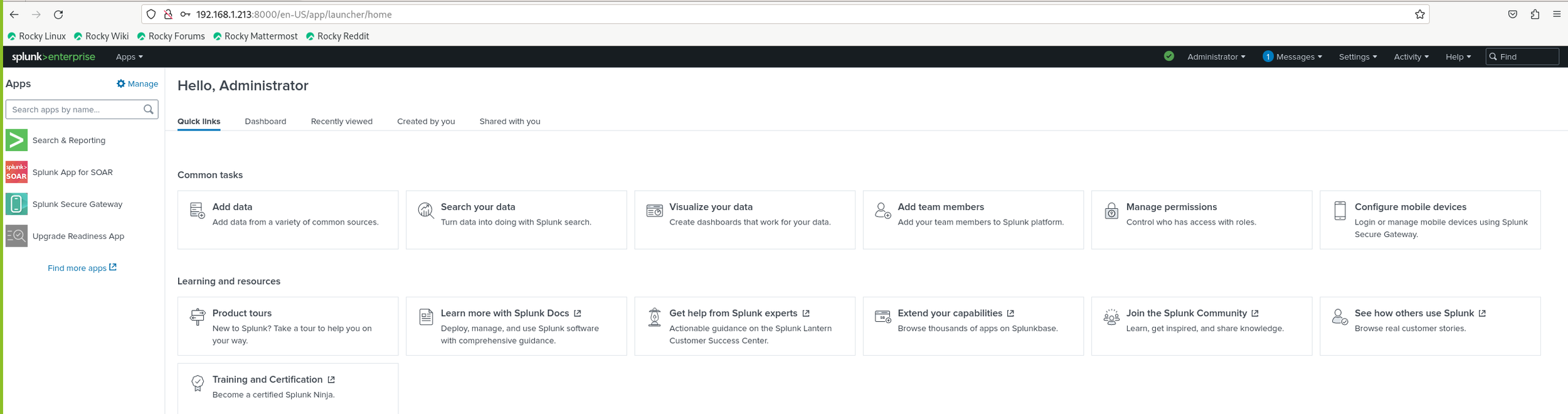Expand the Activity dropdown
1568x414 pixels.
click(1411, 56)
